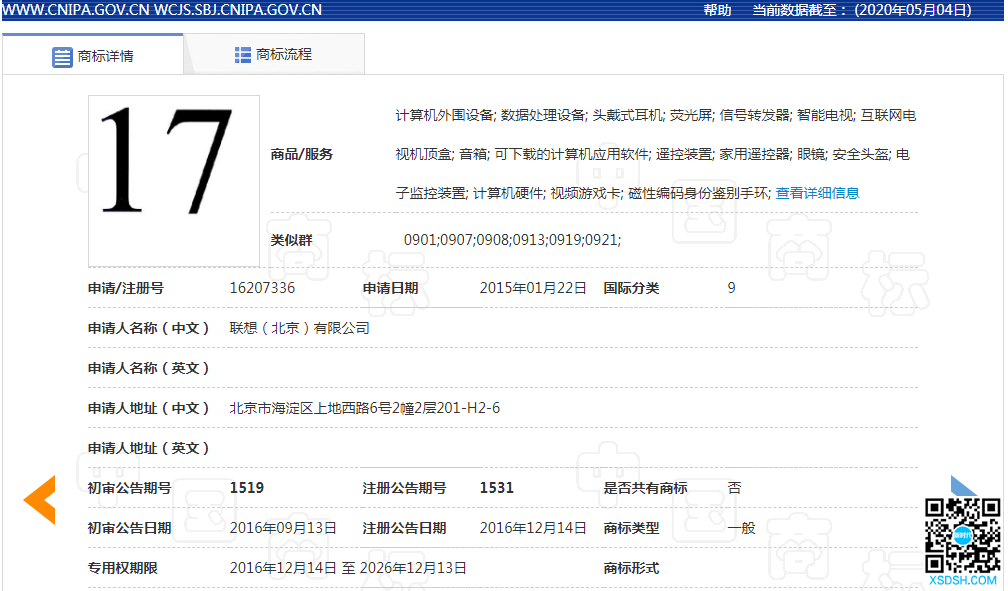Image resolution: width=1008 pixels, height=591 pixels.
Task: Select application date 2015年01月22日
Action: pos(533,288)
